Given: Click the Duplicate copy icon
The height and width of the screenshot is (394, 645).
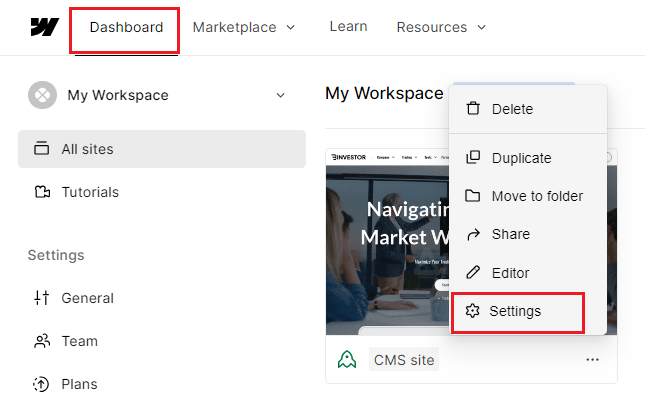Looking at the screenshot, I should coord(473,158).
